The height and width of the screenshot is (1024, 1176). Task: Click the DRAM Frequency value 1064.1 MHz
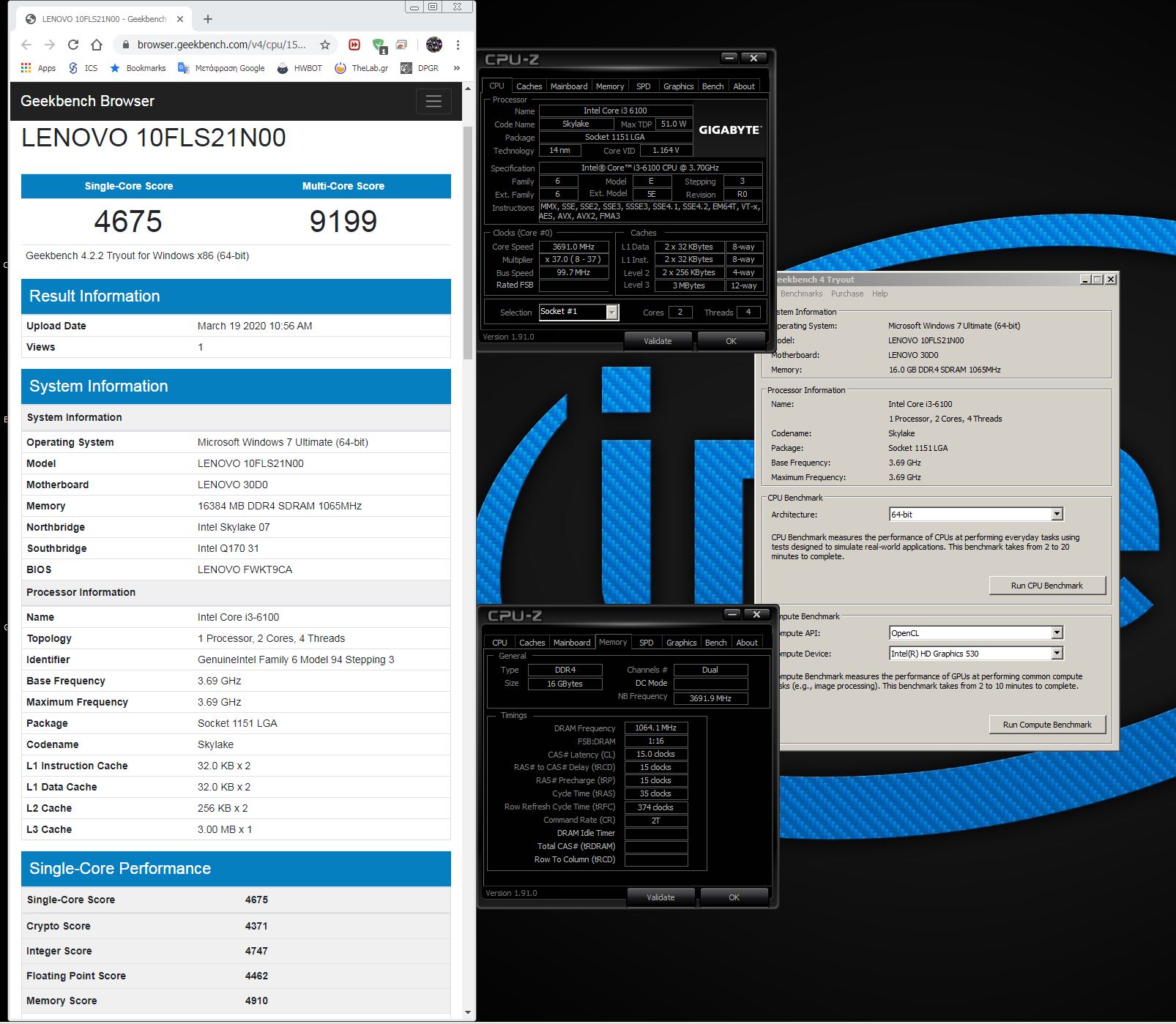click(x=656, y=728)
